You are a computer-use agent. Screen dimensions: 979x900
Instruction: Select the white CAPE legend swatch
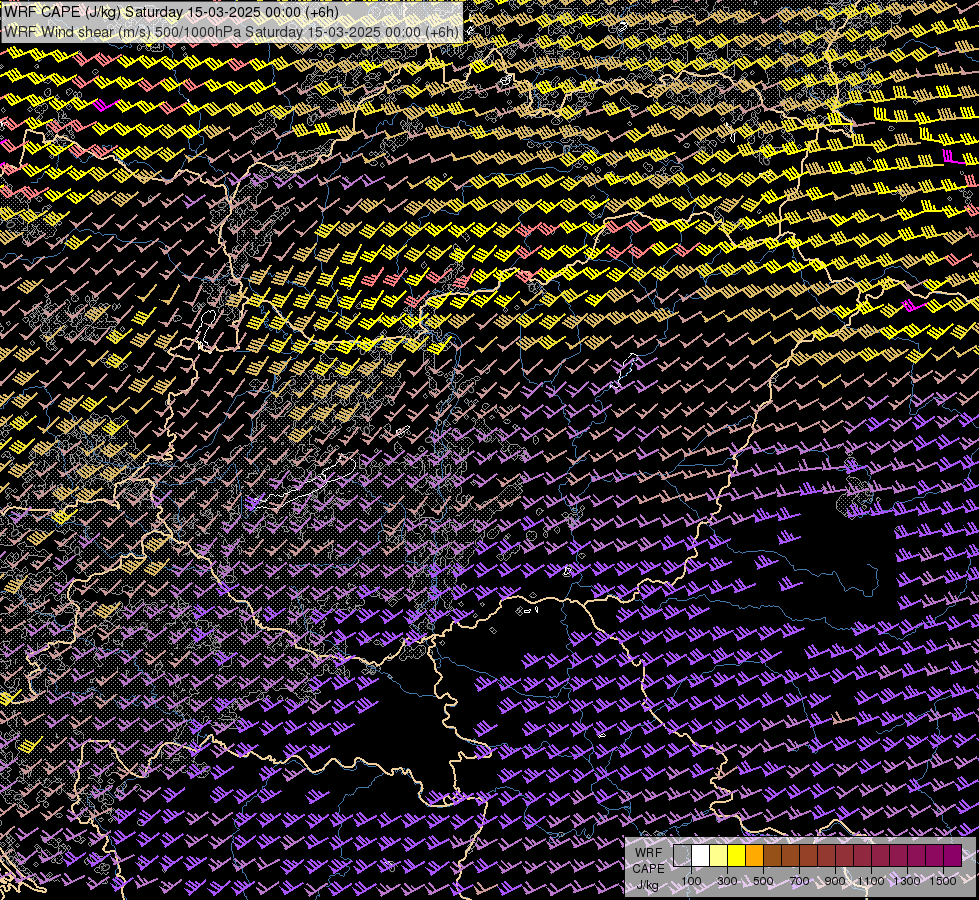(x=701, y=856)
